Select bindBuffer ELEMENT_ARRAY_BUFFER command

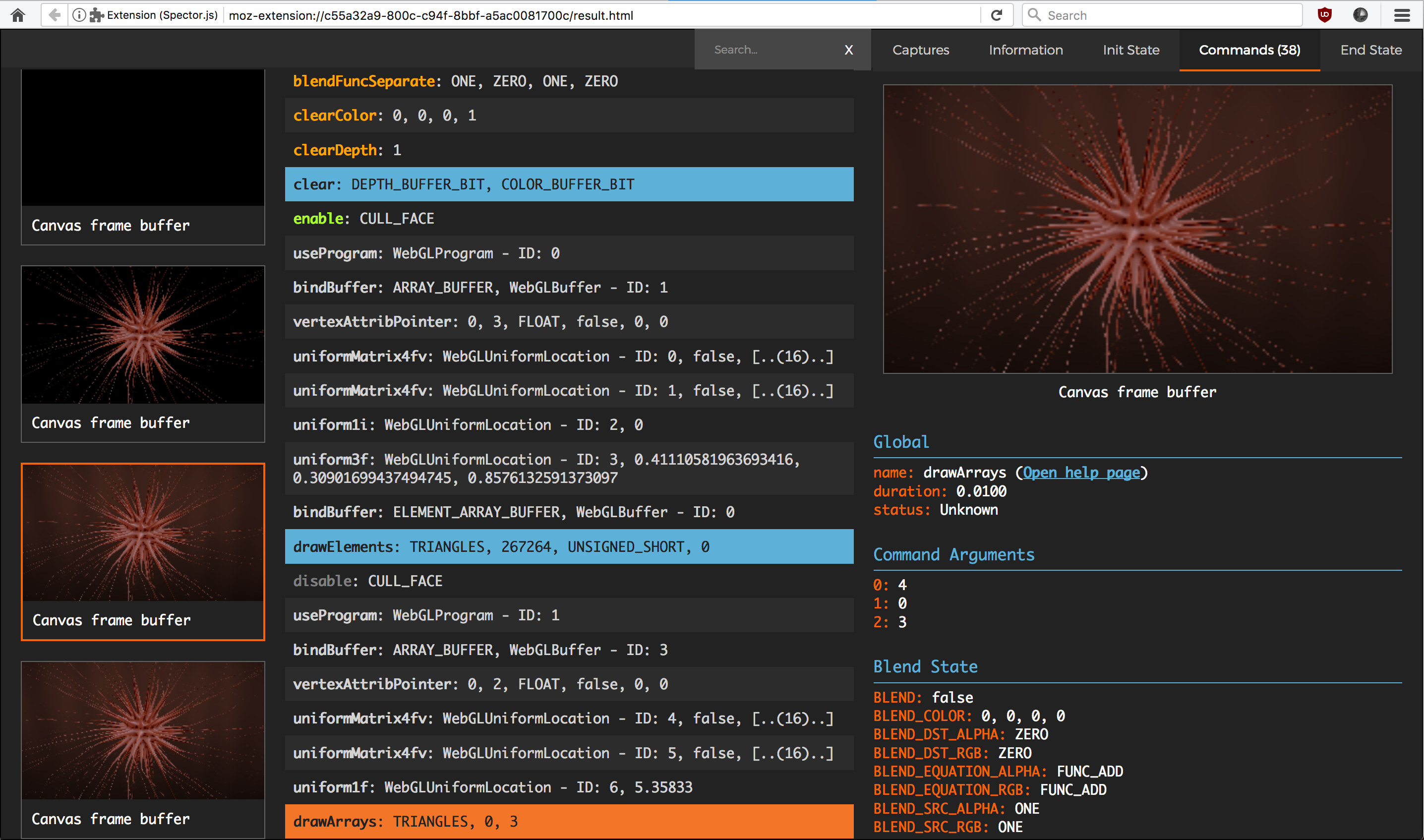click(569, 512)
